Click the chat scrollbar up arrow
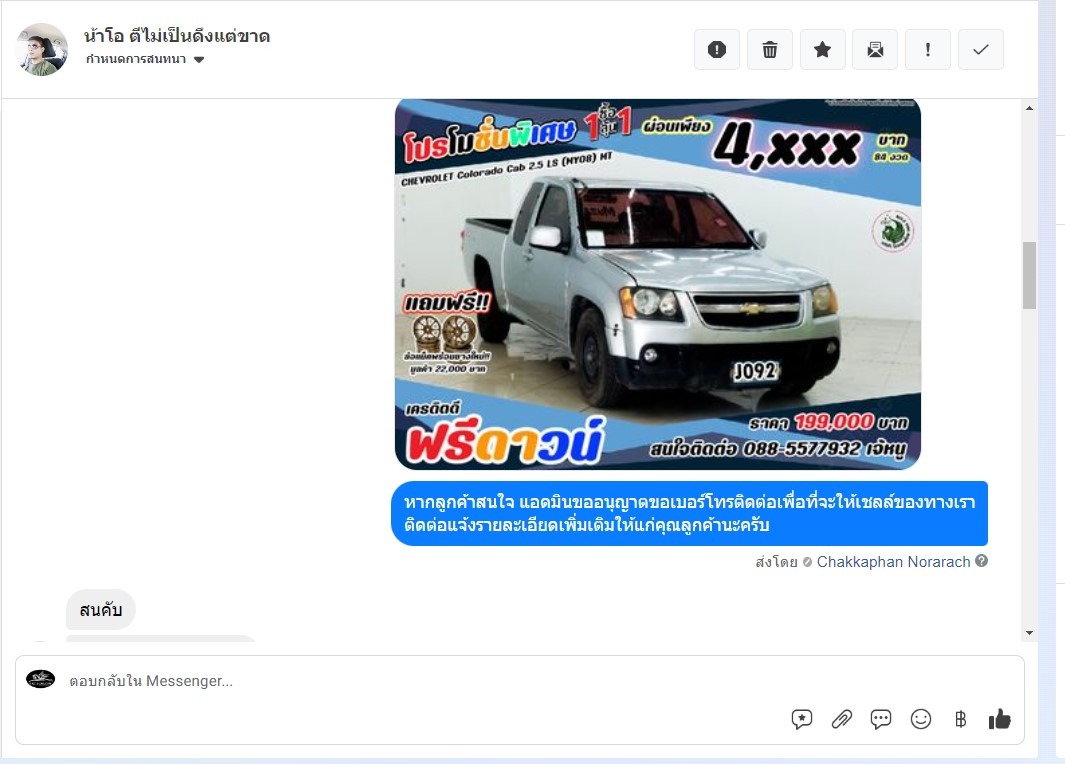Image resolution: width=1065 pixels, height=764 pixels. pos(1030,108)
